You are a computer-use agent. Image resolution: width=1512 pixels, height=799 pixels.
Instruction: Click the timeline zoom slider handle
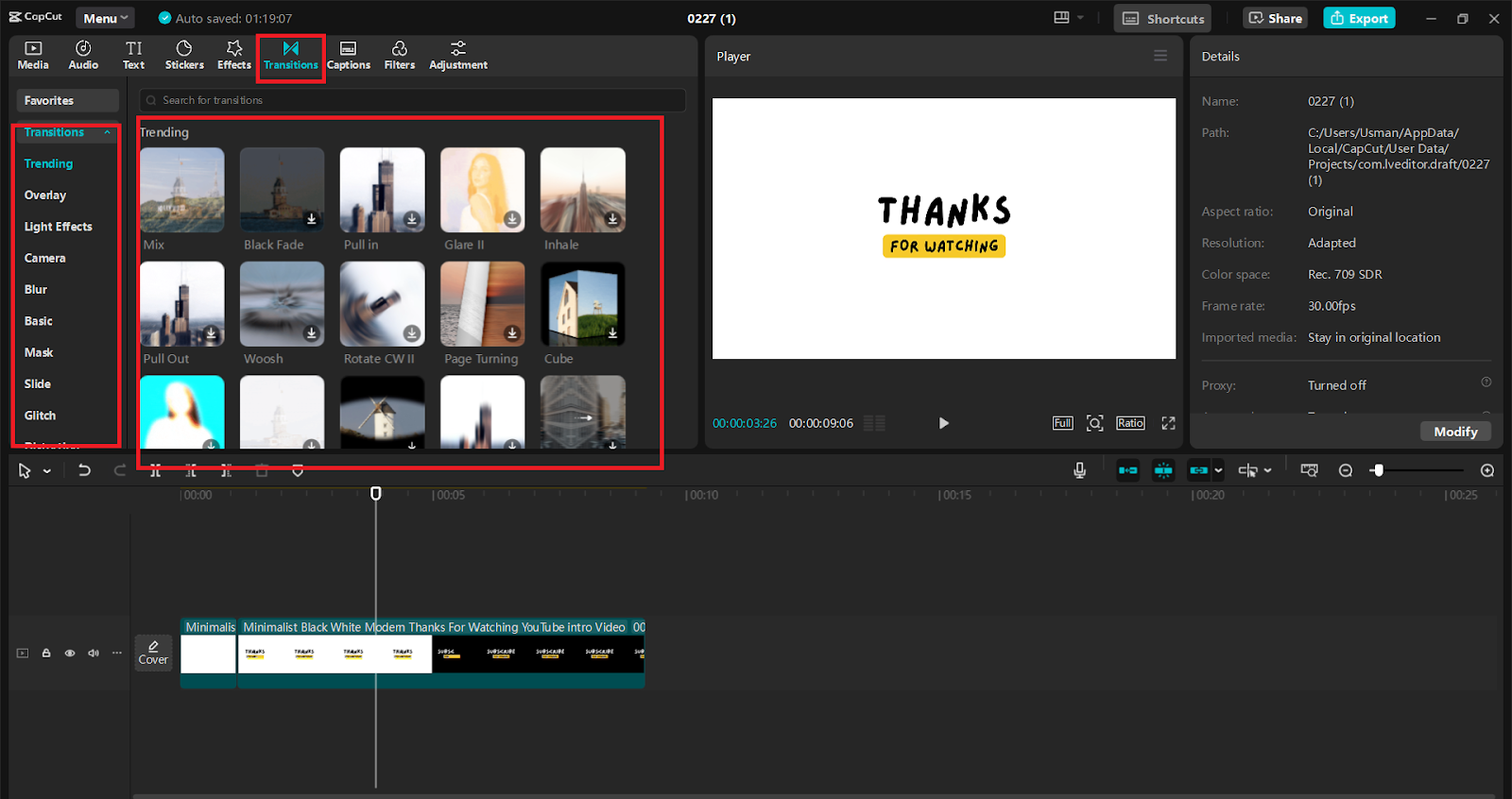pyautogui.click(x=1378, y=470)
